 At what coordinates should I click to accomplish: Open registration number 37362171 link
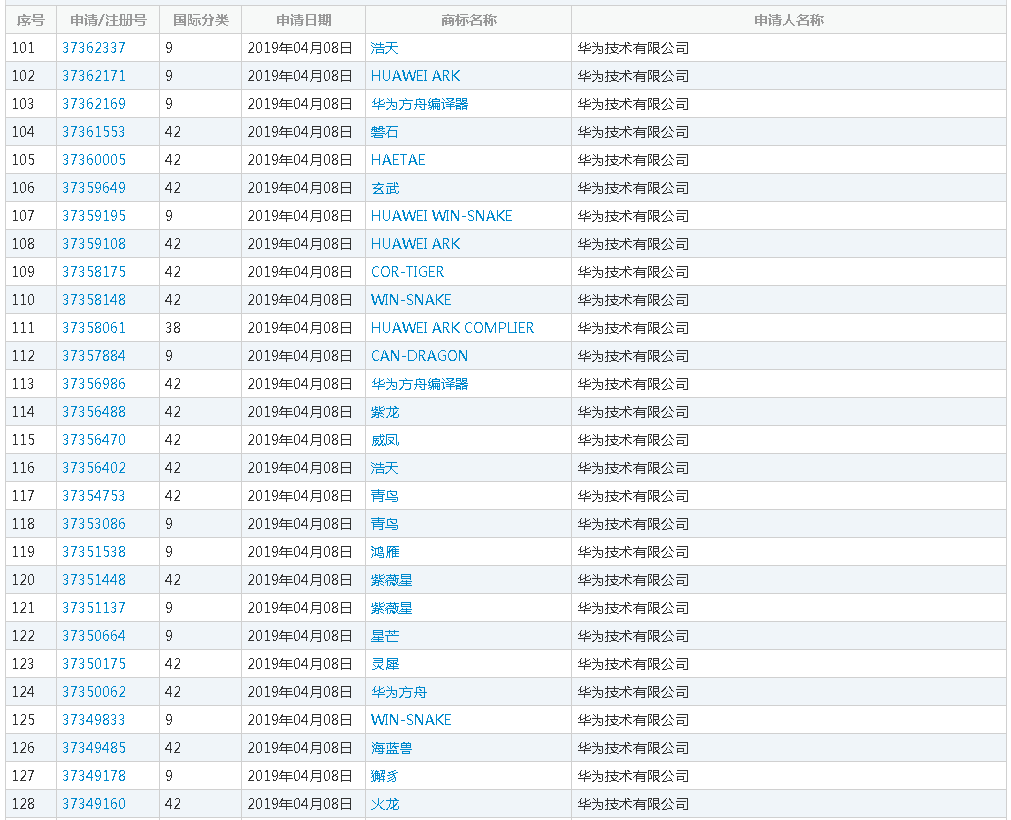pyautogui.click(x=94, y=76)
